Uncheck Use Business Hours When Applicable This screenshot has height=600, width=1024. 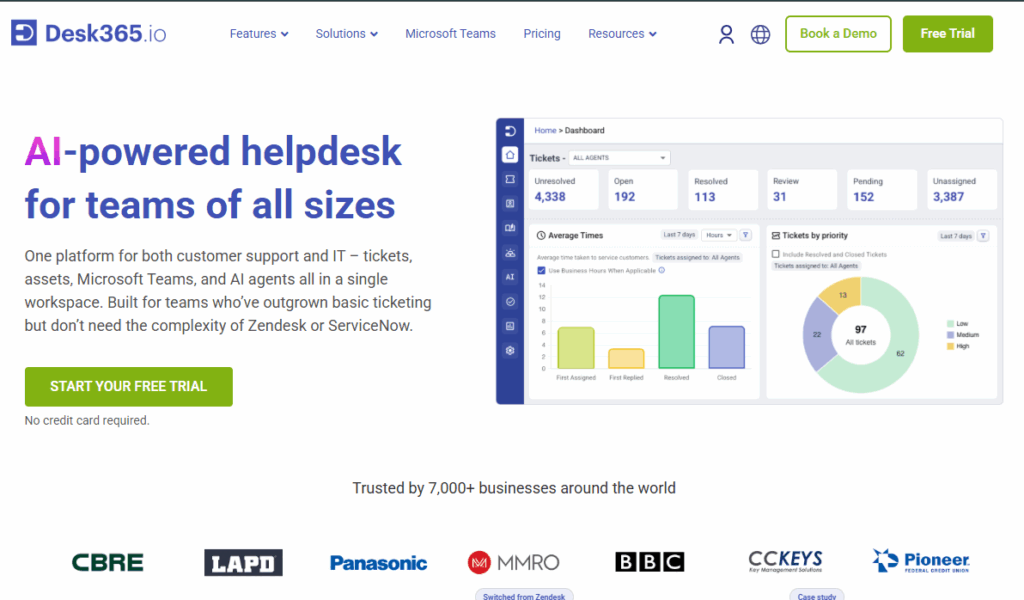tap(541, 270)
